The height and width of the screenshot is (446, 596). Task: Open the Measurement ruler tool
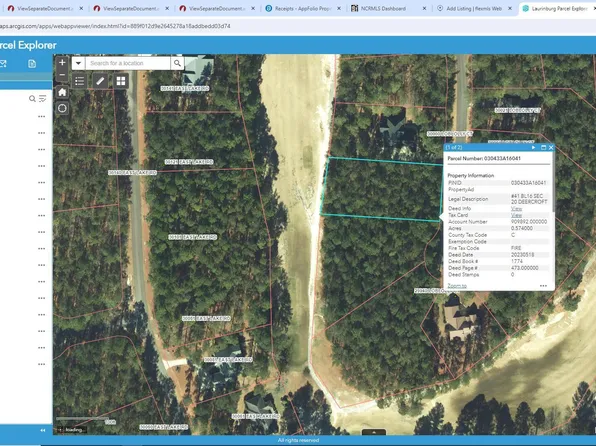pos(100,81)
